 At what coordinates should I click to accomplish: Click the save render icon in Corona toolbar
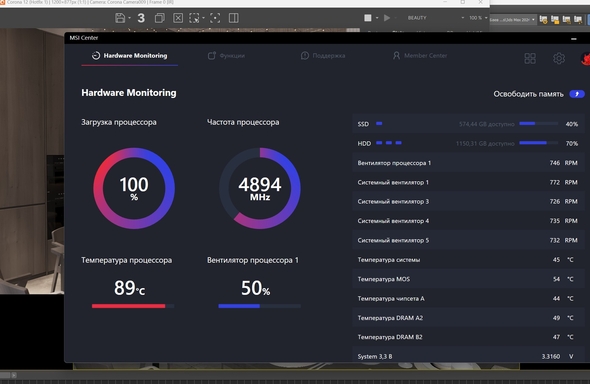[120, 18]
